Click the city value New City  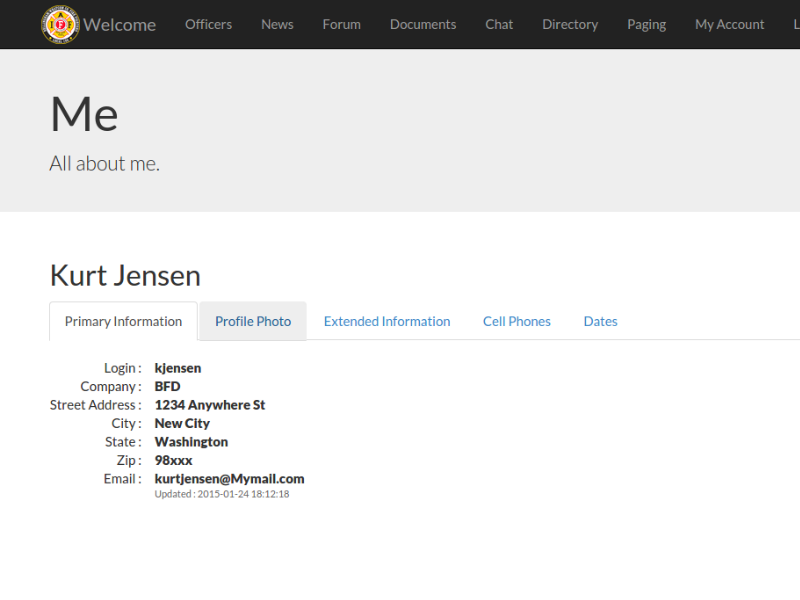pos(182,423)
